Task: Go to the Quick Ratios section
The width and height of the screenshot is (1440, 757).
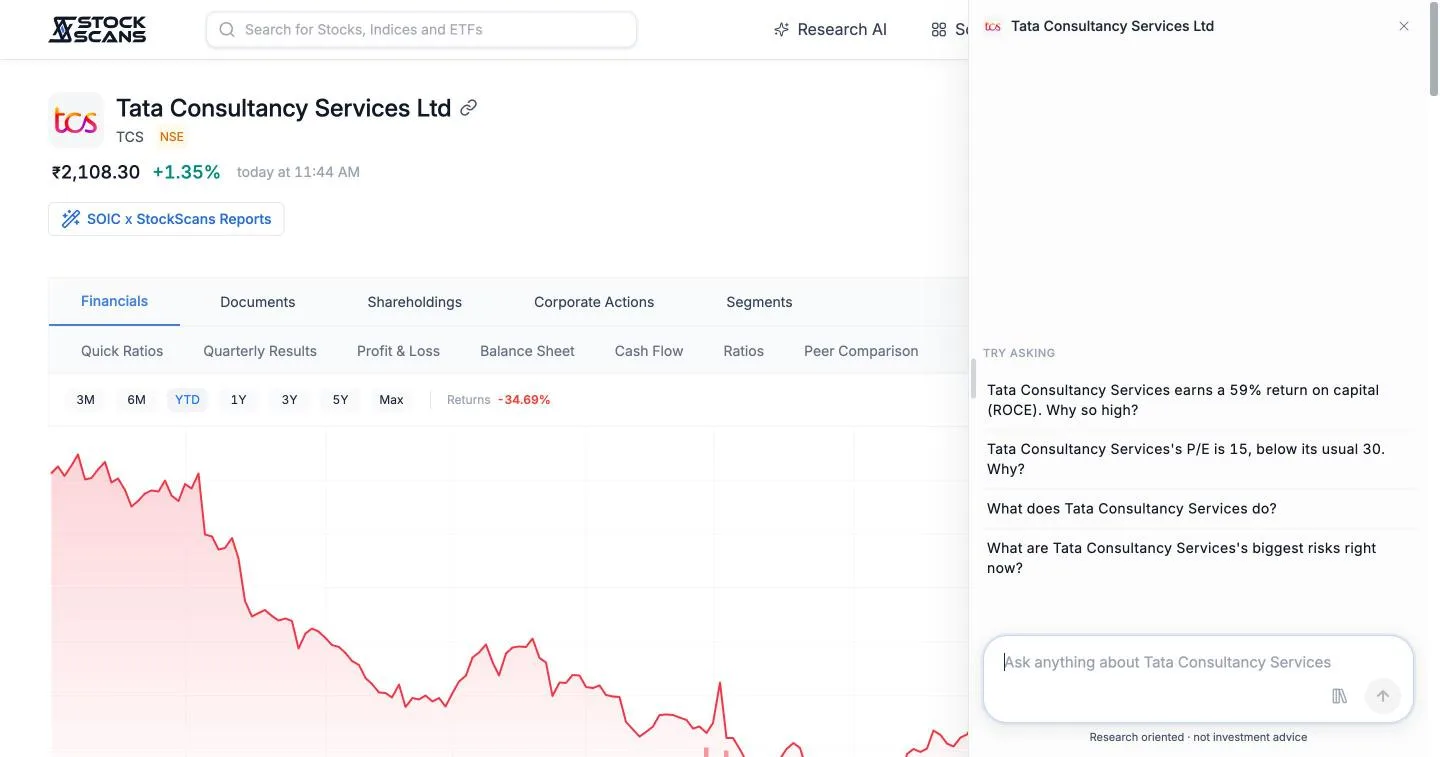Action: point(122,351)
